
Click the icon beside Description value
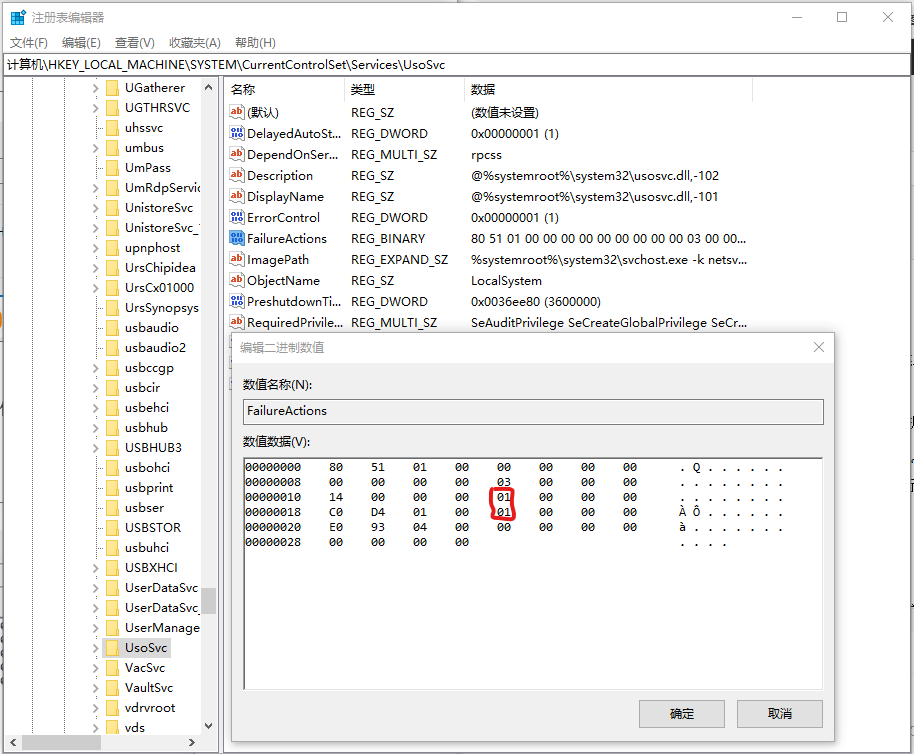click(x=237, y=175)
